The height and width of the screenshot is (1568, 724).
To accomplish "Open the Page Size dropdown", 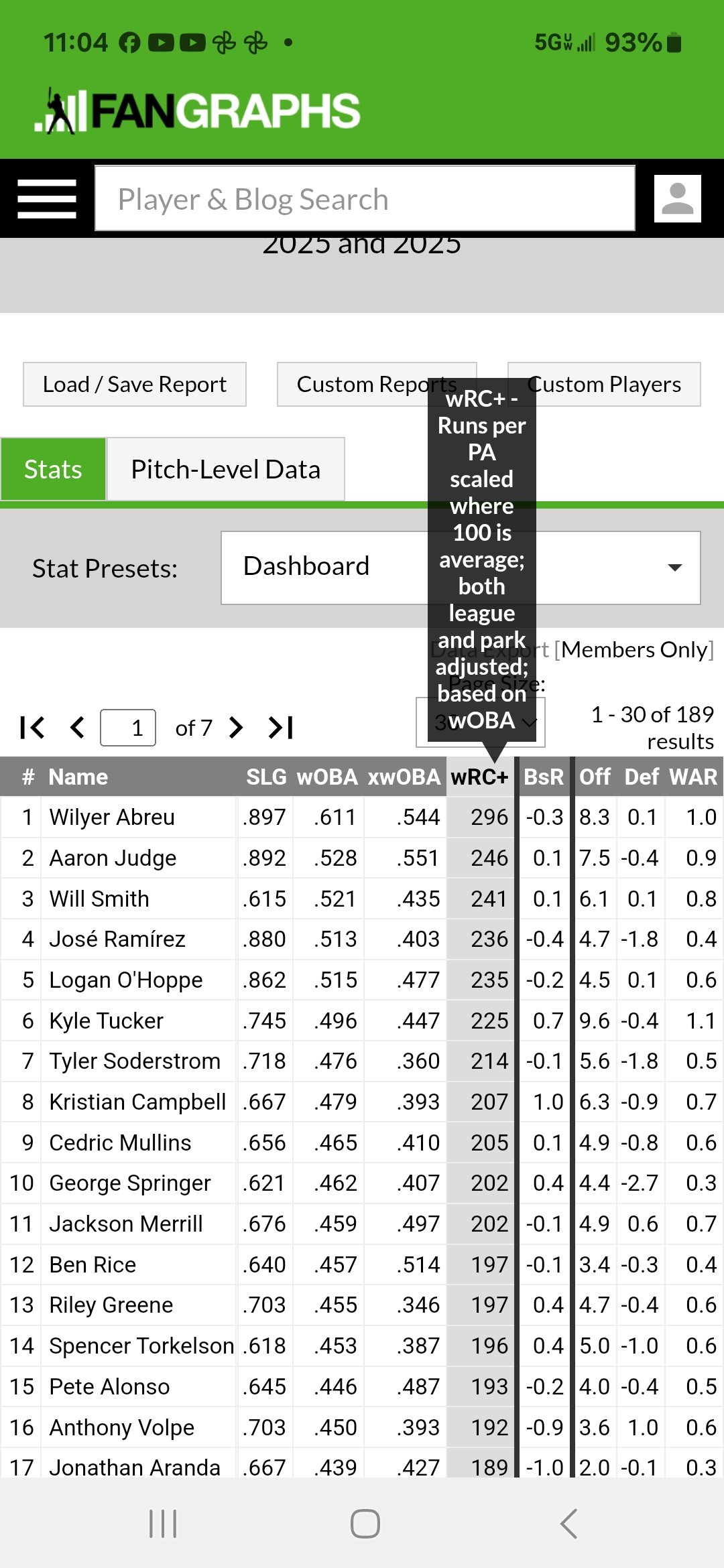I will [481, 722].
